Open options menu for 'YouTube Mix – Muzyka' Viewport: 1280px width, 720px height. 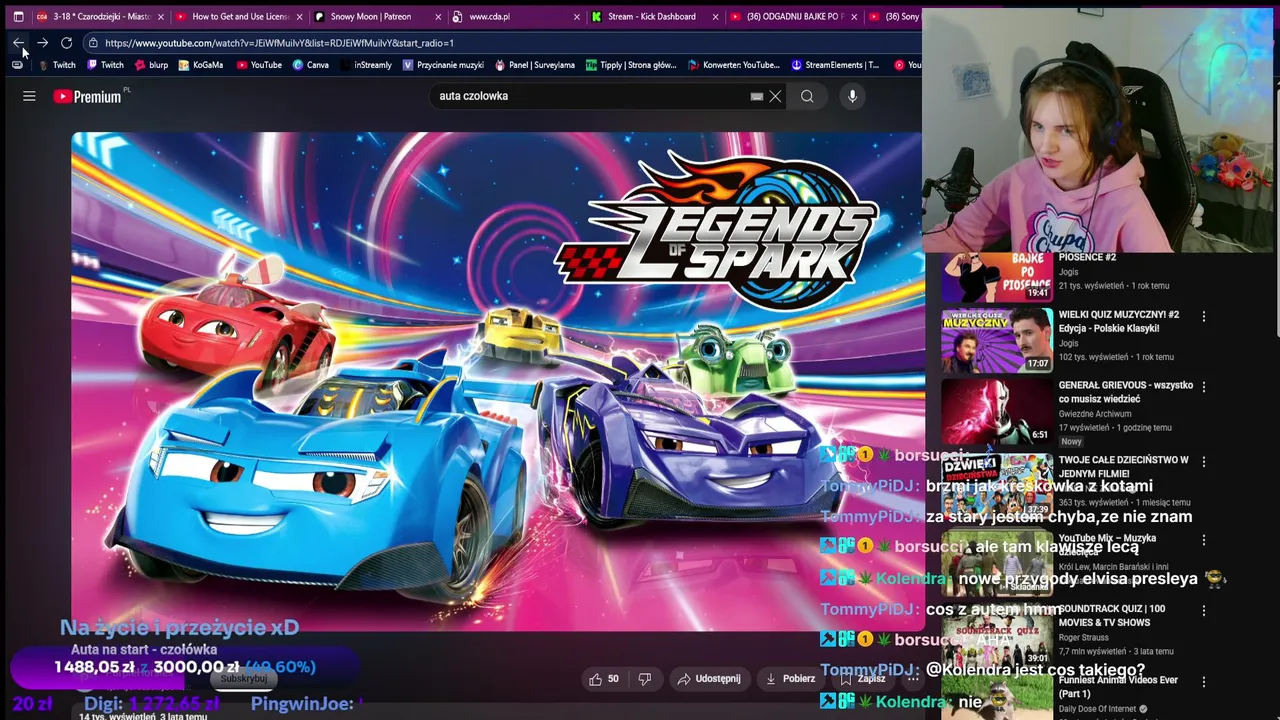pyautogui.click(x=1204, y=539)
